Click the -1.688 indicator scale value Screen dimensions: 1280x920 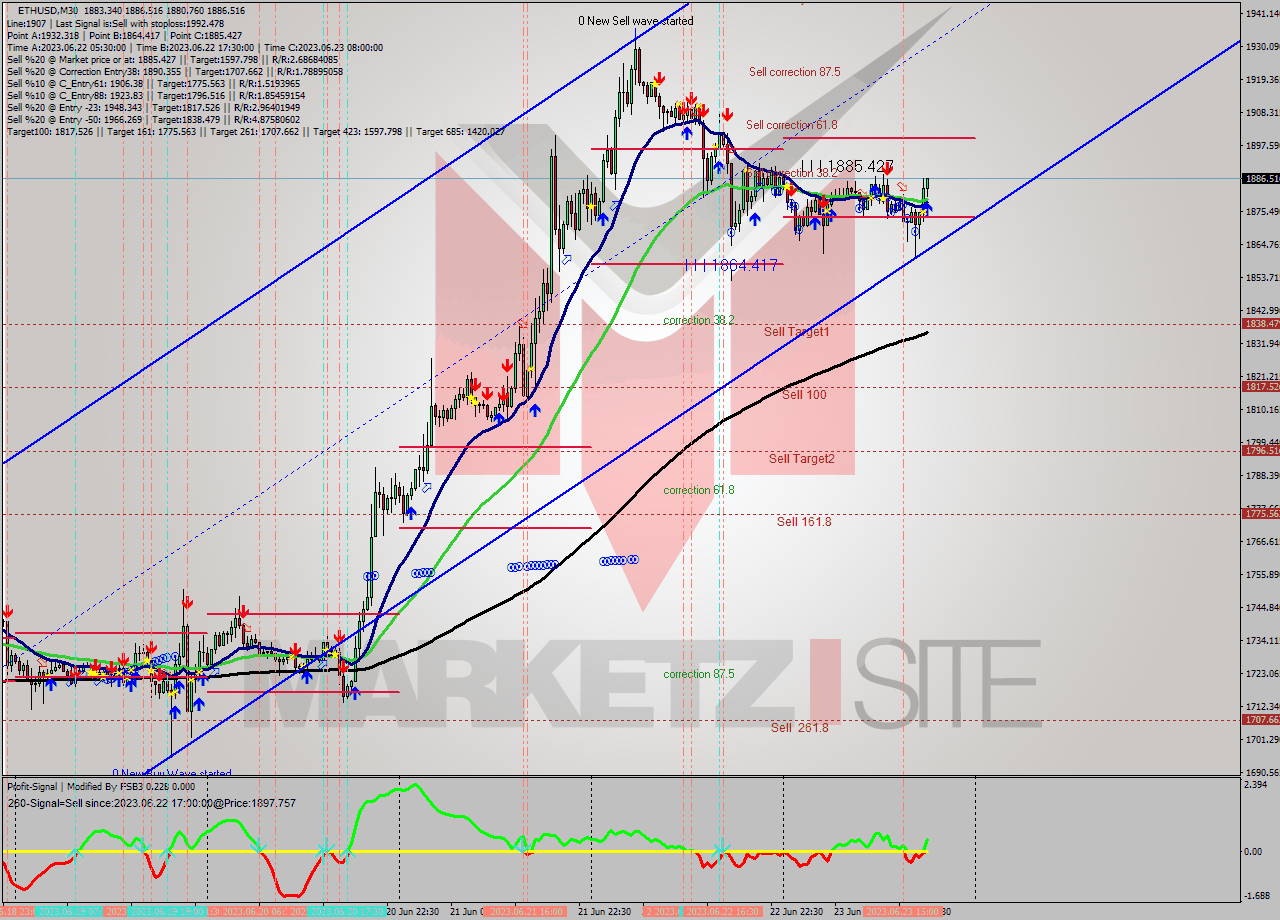pos(1256,897)
